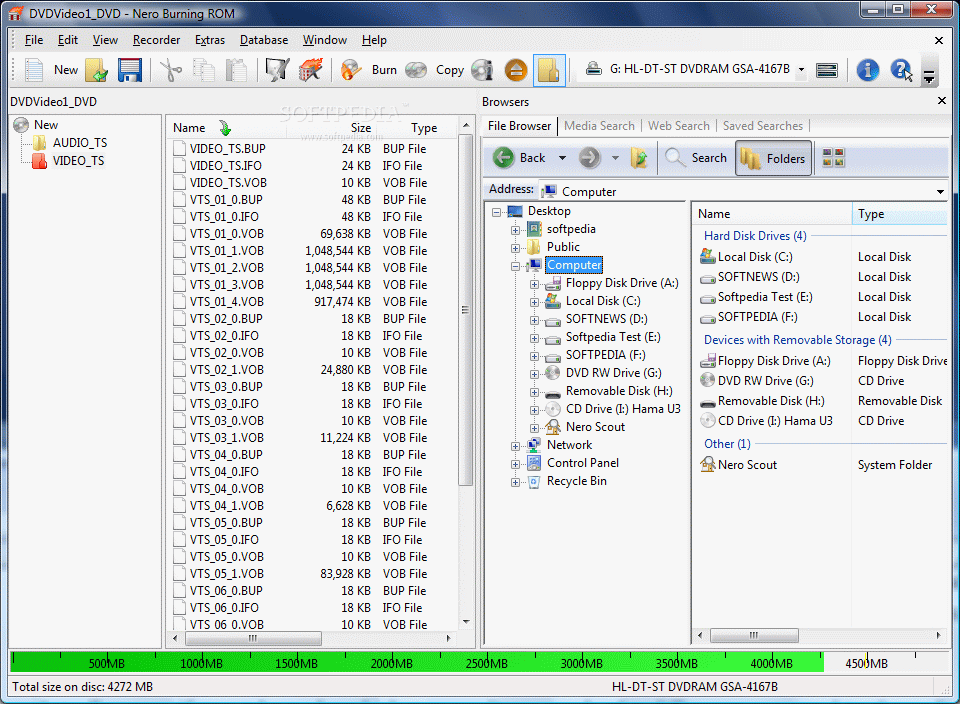
Task: Open a compilation with the folder icon
Action: point(97,70)
